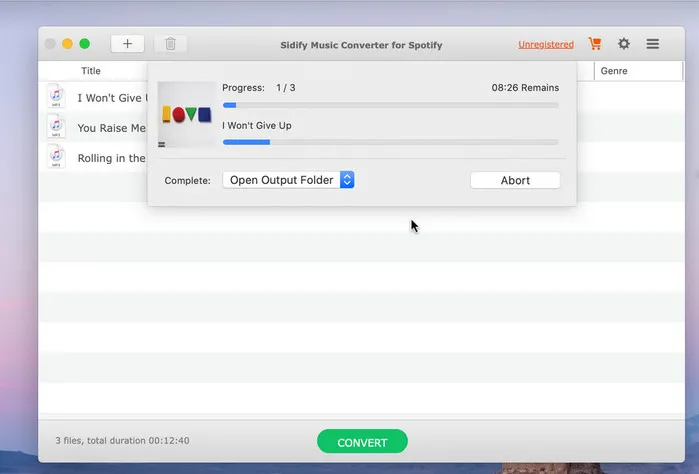Select the I Won't Give track row title

pos(112,98)
